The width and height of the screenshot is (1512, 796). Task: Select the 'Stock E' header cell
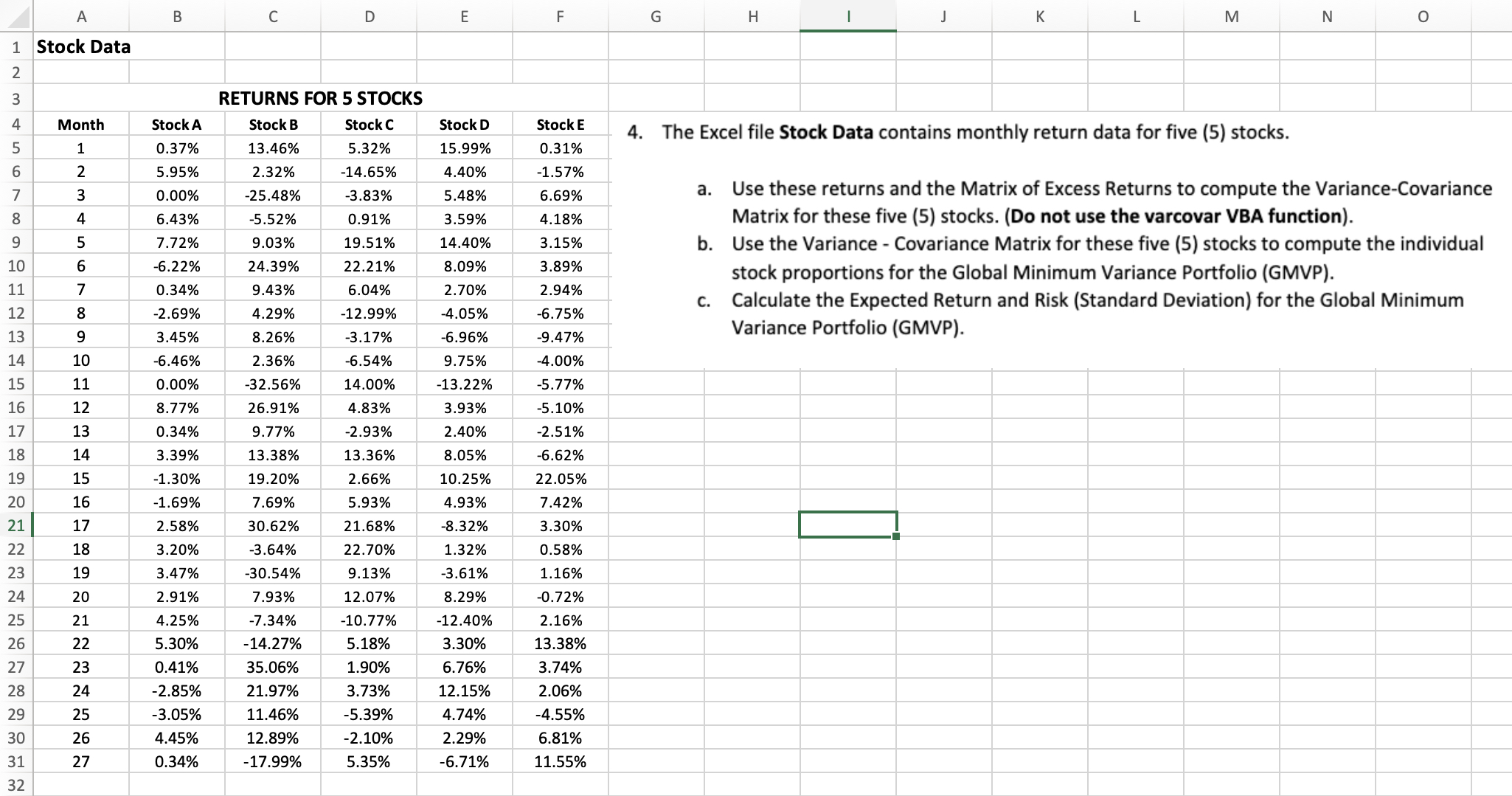(x=560, y=124)
